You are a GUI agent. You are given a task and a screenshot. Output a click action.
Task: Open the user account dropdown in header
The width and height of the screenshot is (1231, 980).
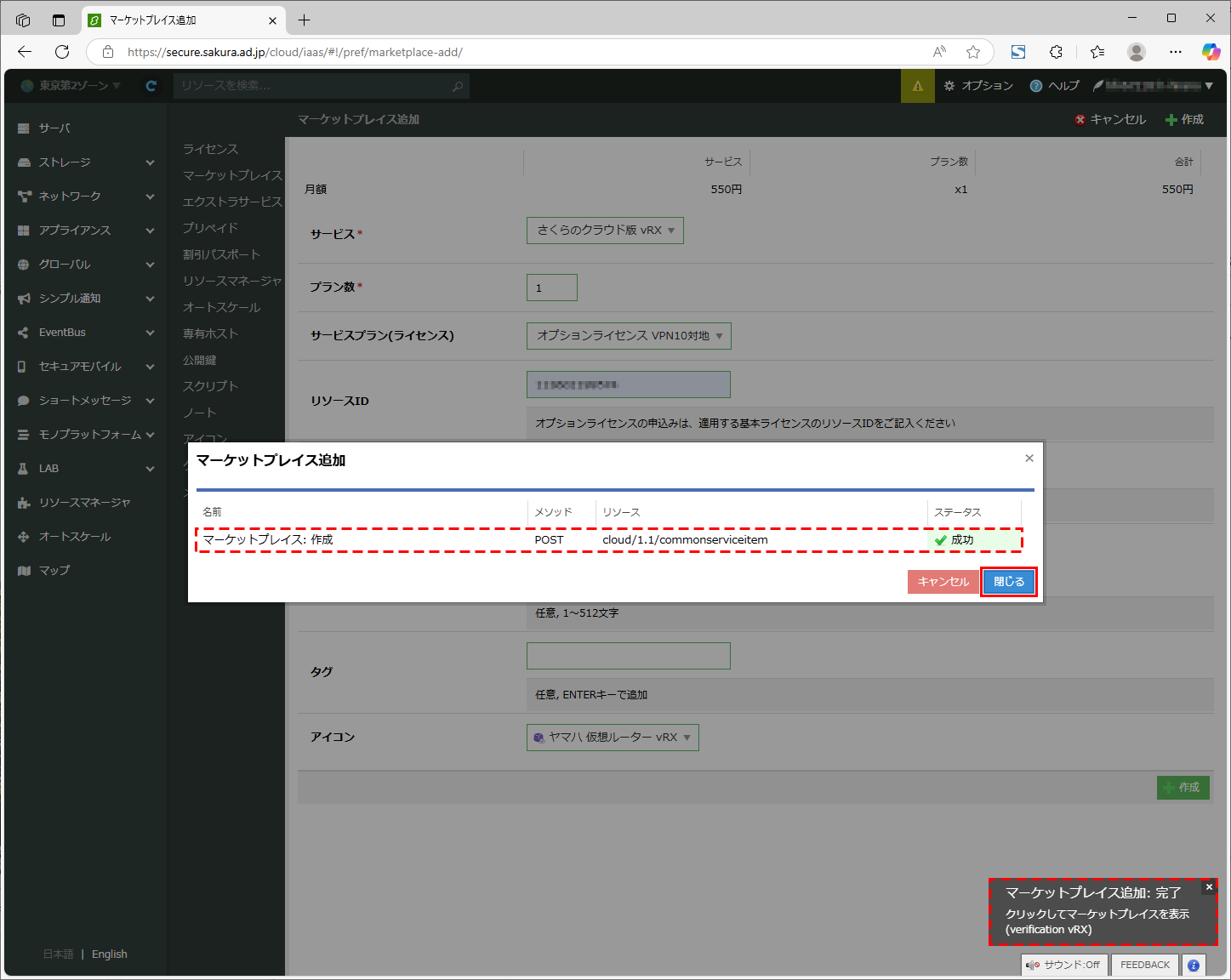click(x=1154, y=86)
